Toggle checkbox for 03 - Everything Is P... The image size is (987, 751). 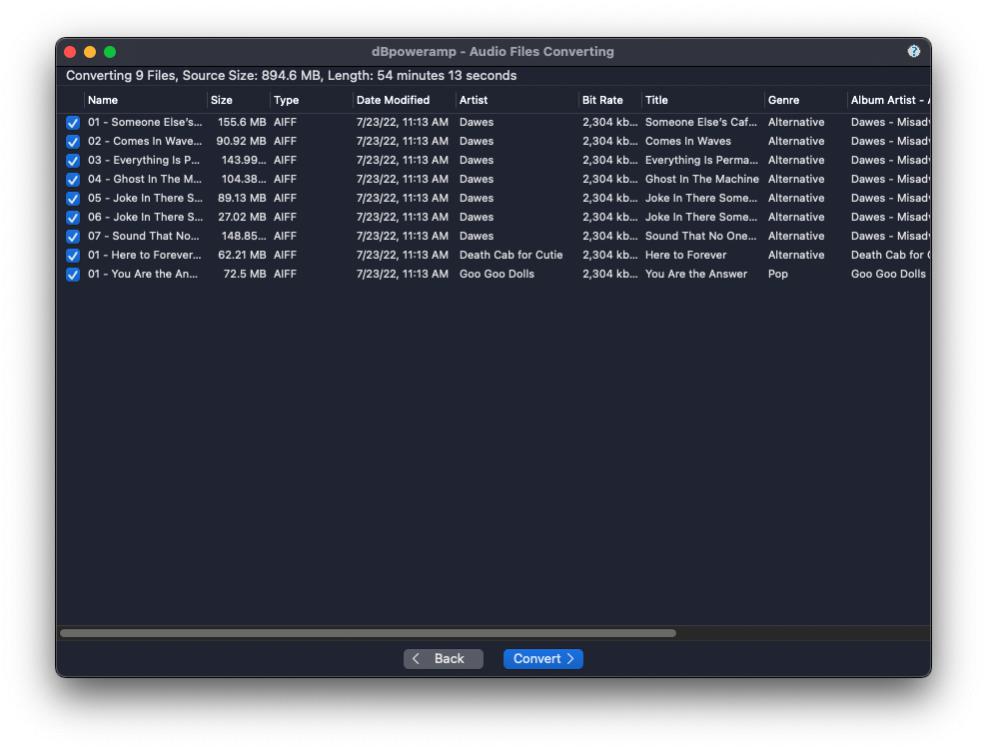point(73,161)
